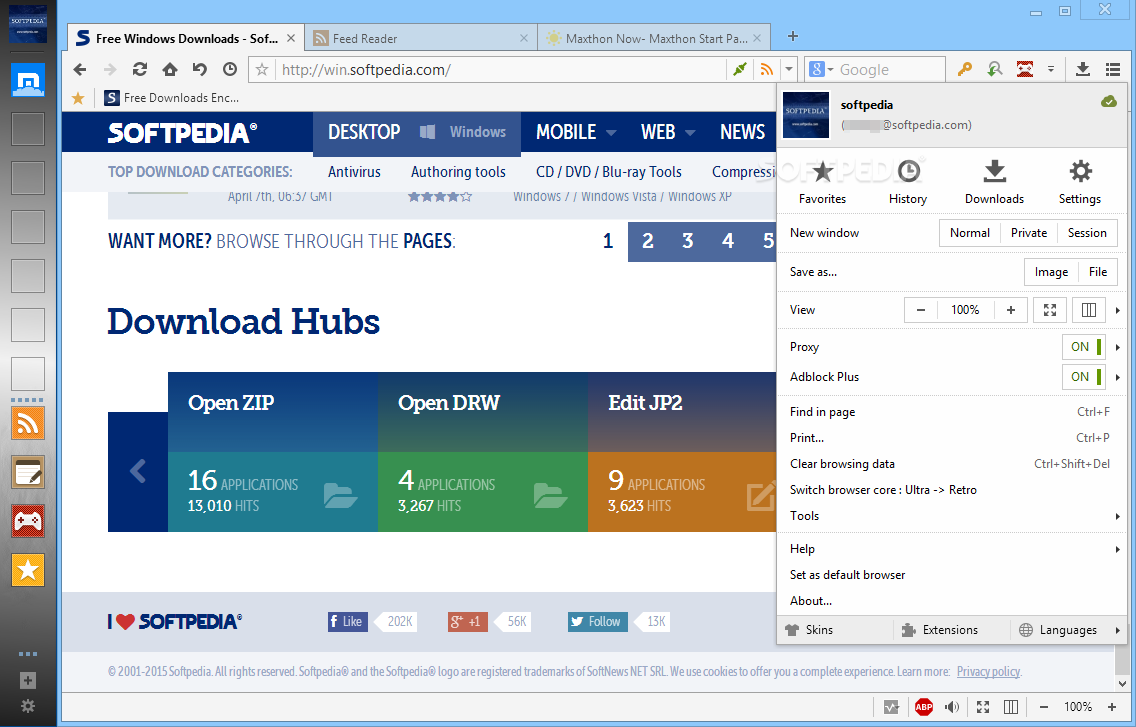This screenshot has width=1136, height=727.
Task: Increase zoom with plus in View row
Action: point(1011,310)
